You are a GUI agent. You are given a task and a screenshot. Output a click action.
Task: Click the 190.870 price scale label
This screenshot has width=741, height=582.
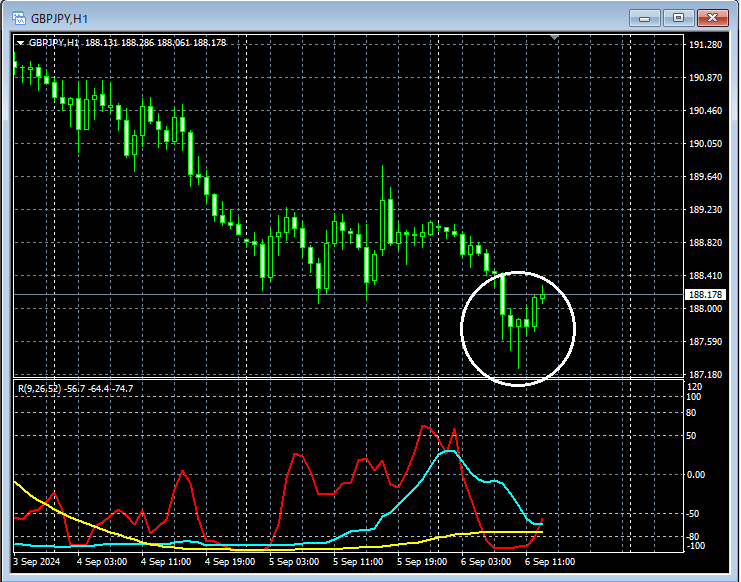pos(705,78)
